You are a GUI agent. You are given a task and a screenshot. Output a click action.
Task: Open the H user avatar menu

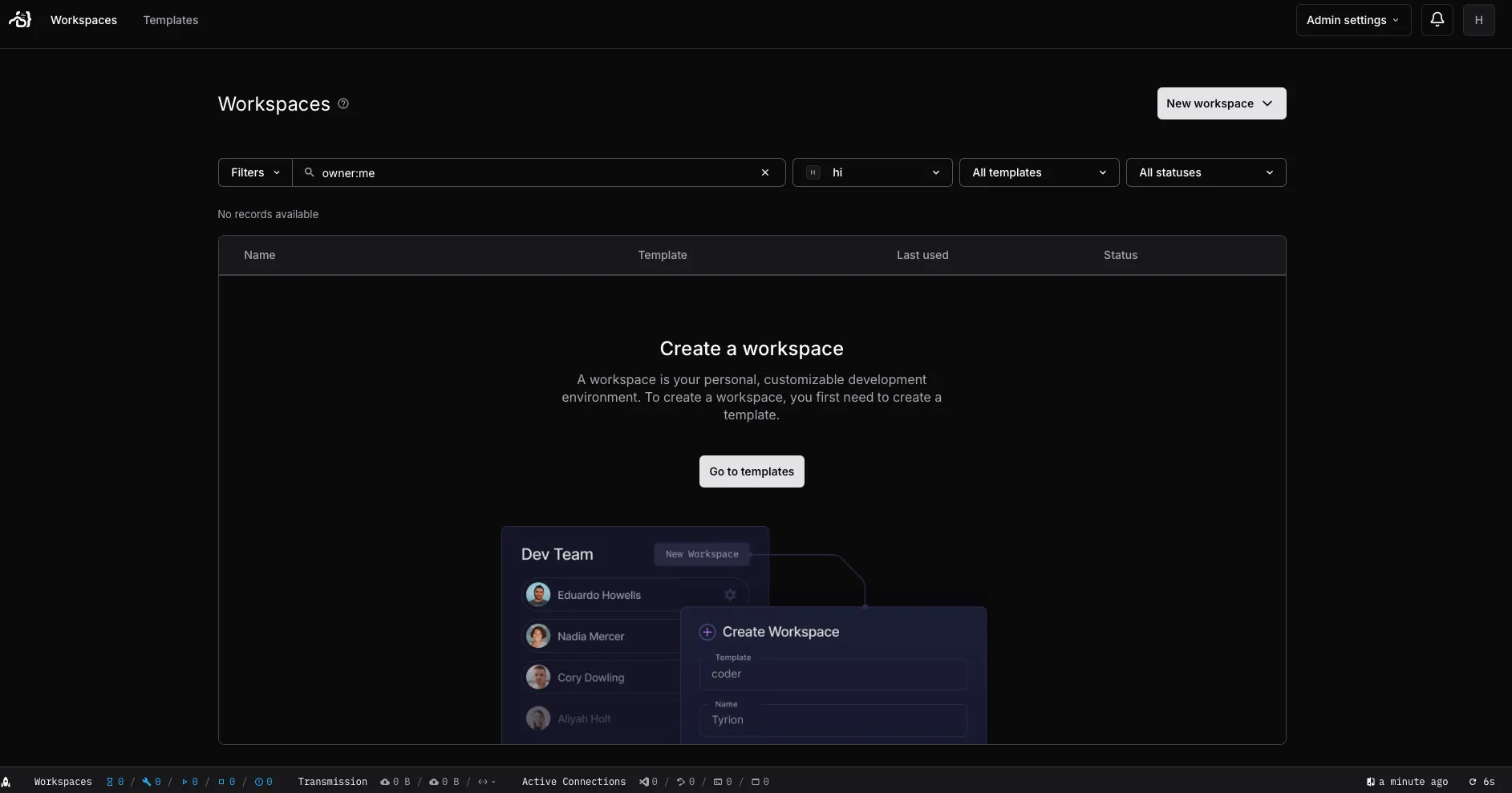point(1478,20)
